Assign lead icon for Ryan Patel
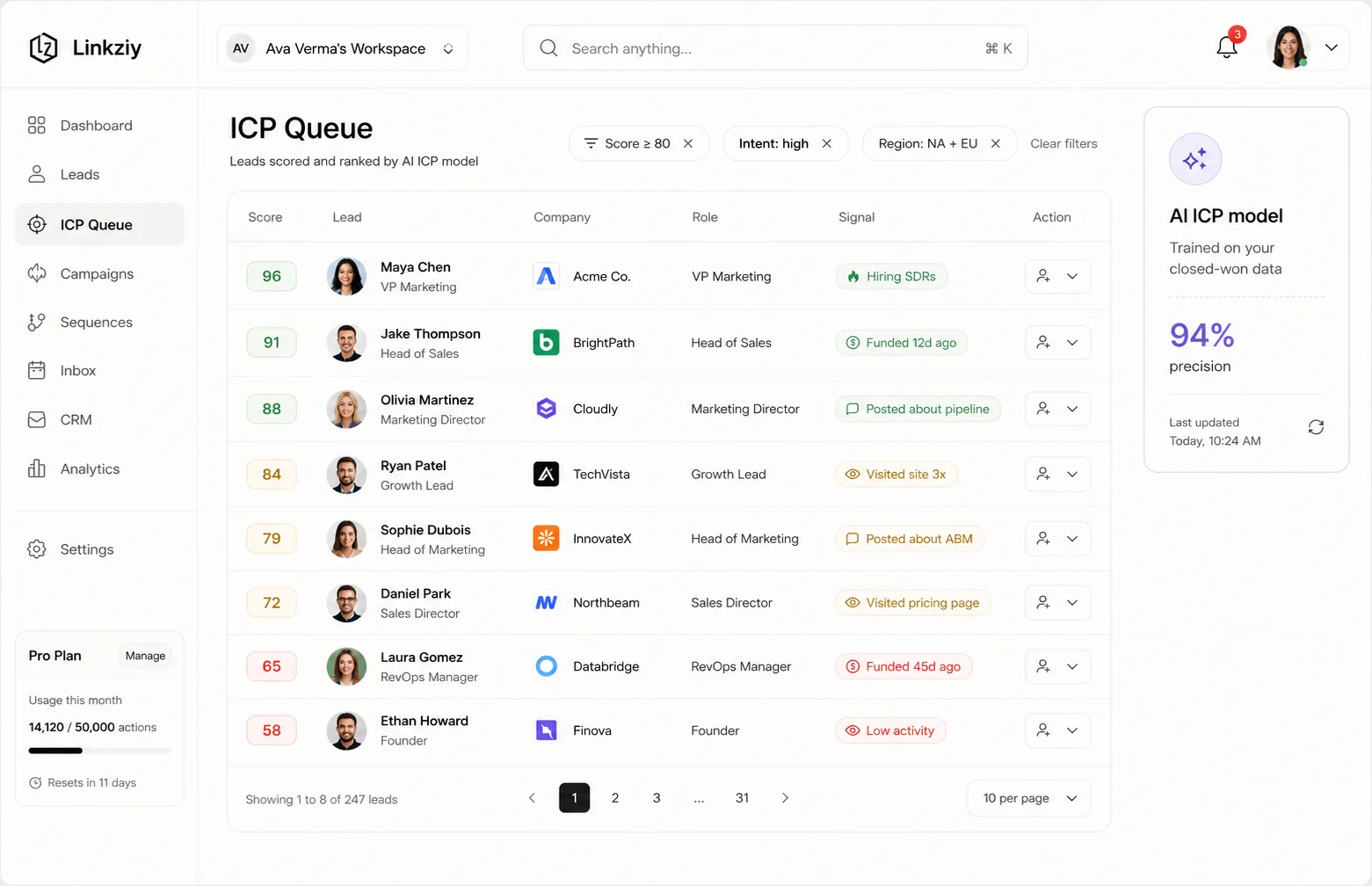The width and height of the screenshot is (1372, 886). [x=1043, y=475]
